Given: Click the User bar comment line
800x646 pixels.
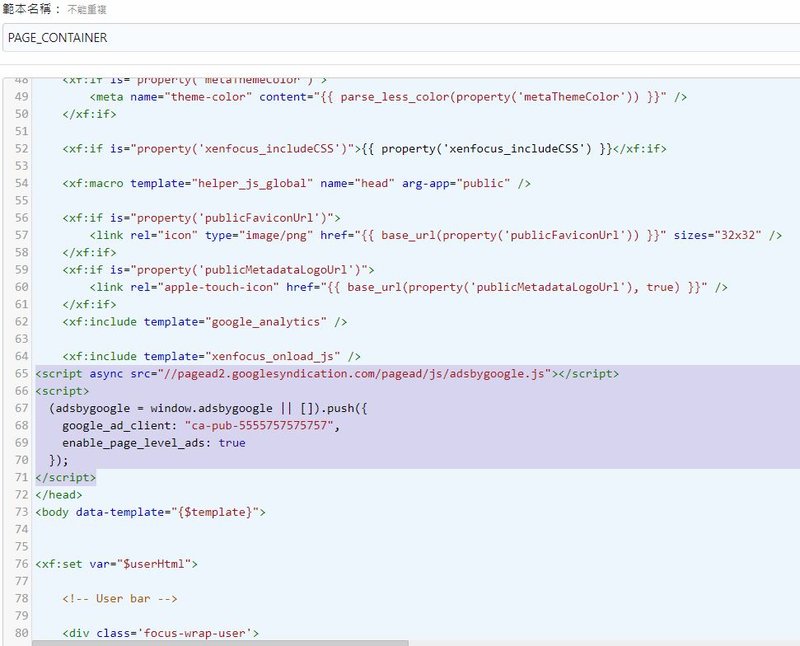Looking at the screenshot, I should [120, 599].
